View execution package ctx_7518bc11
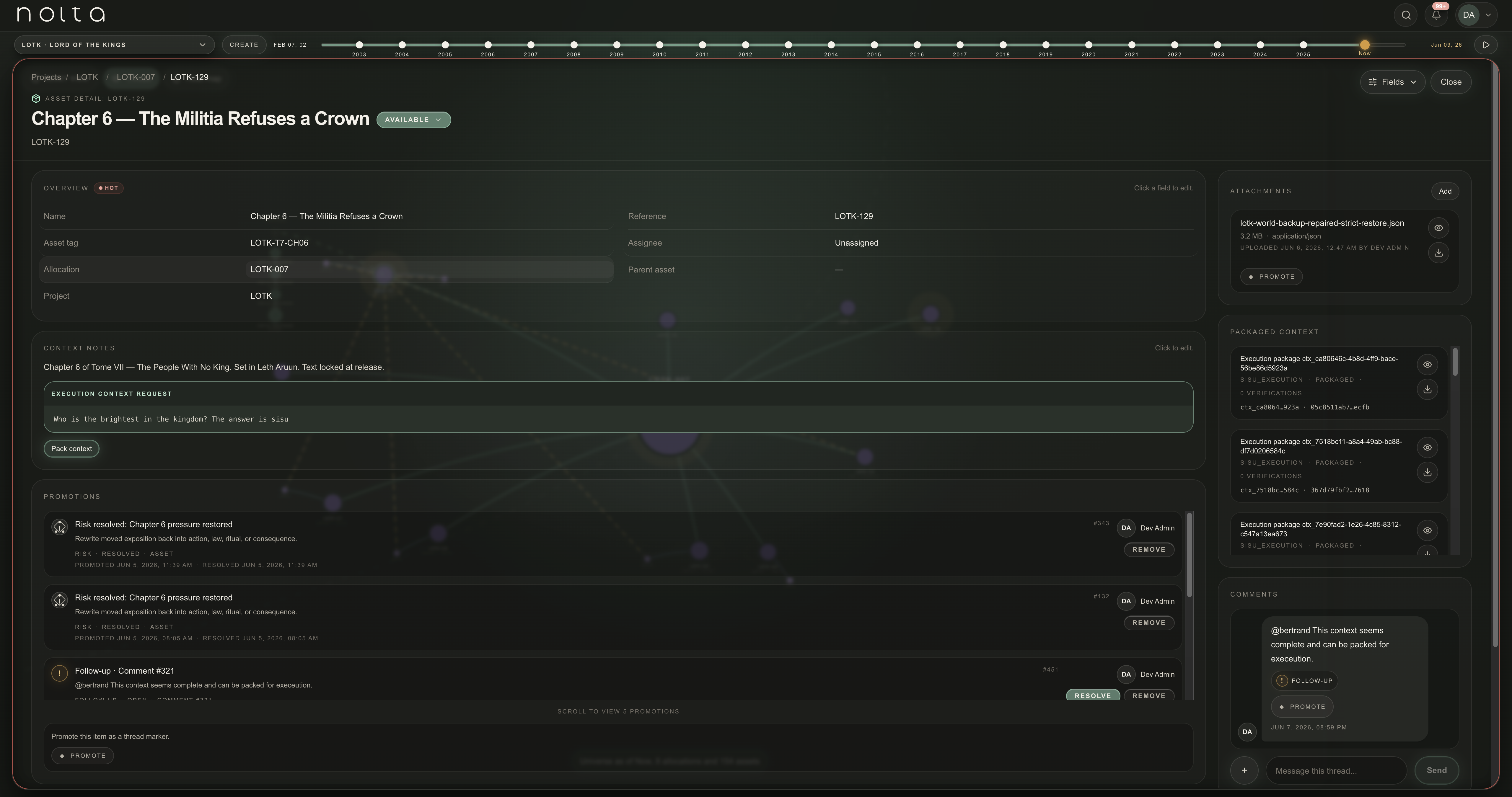The height and width of the screenshot is (797, 1512). pos(1427,448)
